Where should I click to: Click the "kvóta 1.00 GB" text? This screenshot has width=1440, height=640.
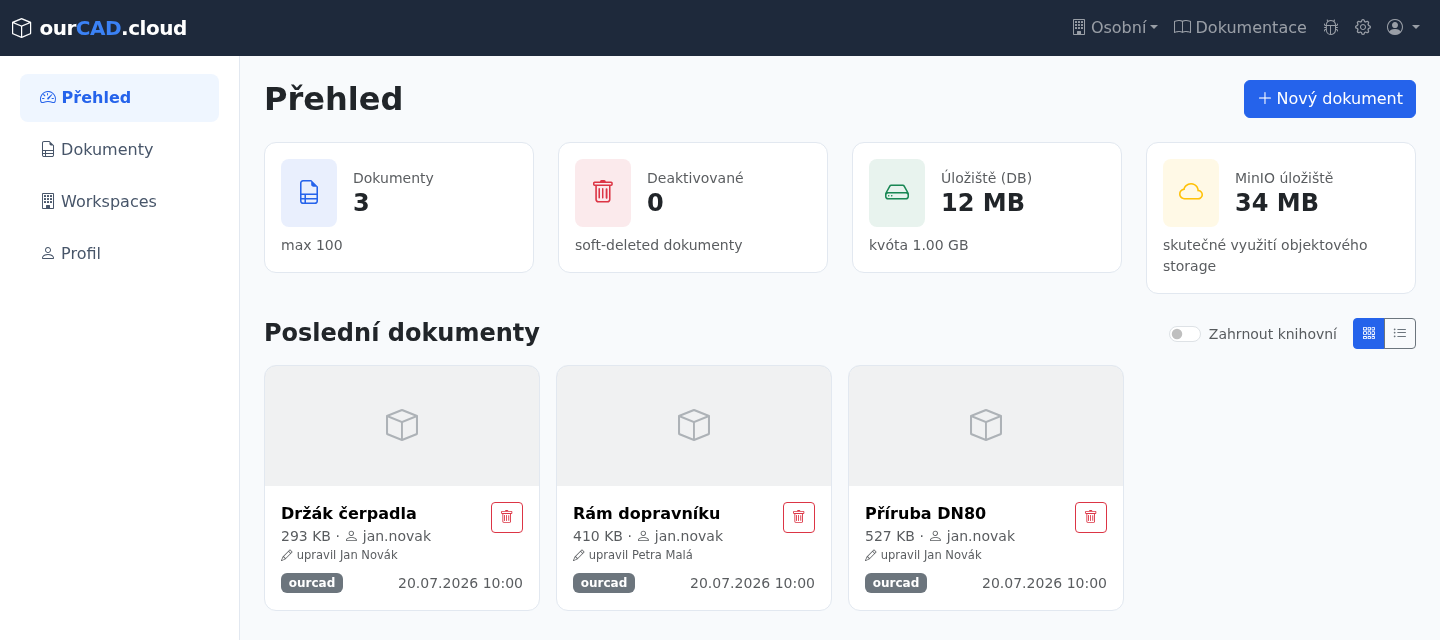click(x=918, y=245)
